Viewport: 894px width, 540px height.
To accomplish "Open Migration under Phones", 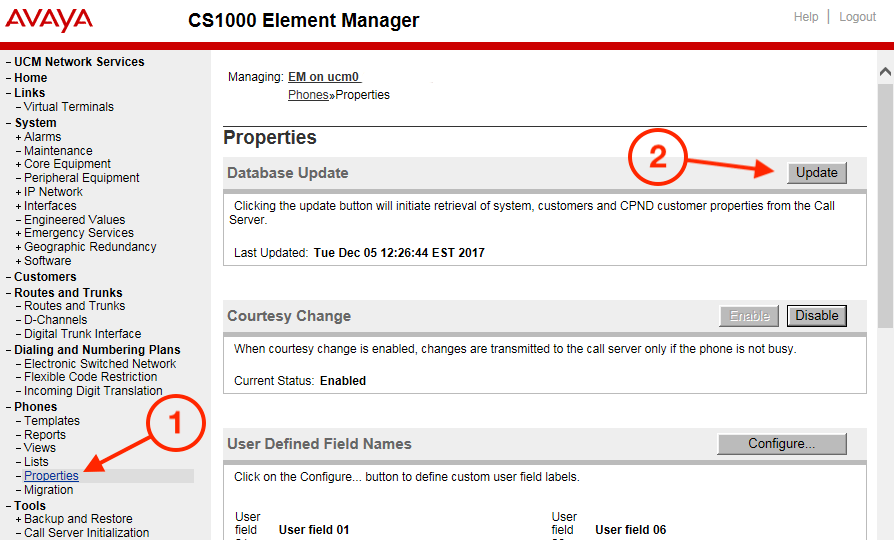I will pyautogui.click(x=48, y=490).
